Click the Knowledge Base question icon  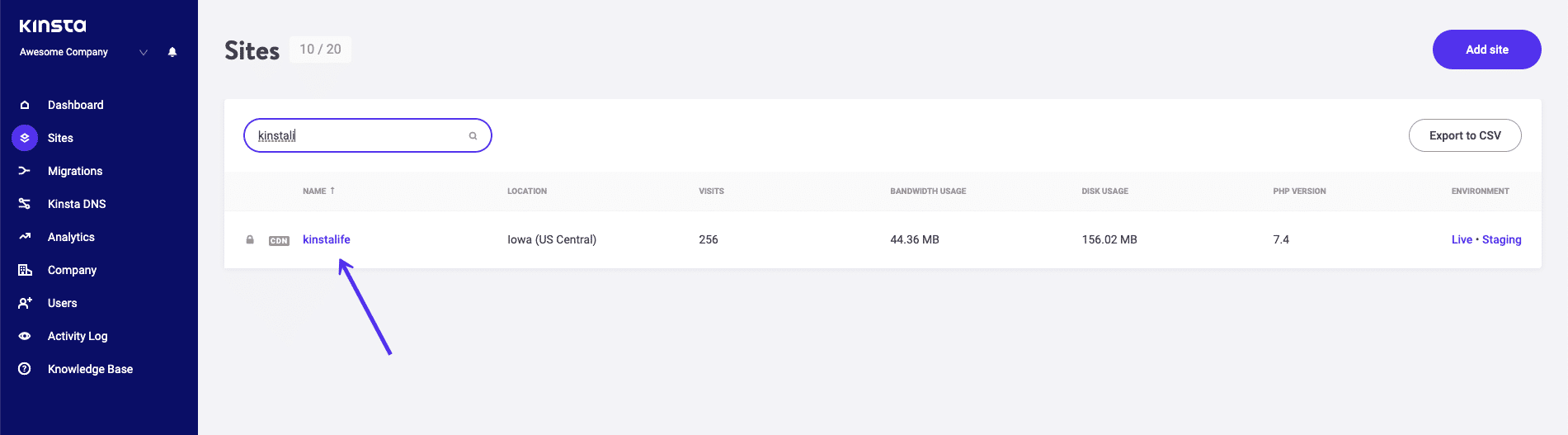point(25,369)
